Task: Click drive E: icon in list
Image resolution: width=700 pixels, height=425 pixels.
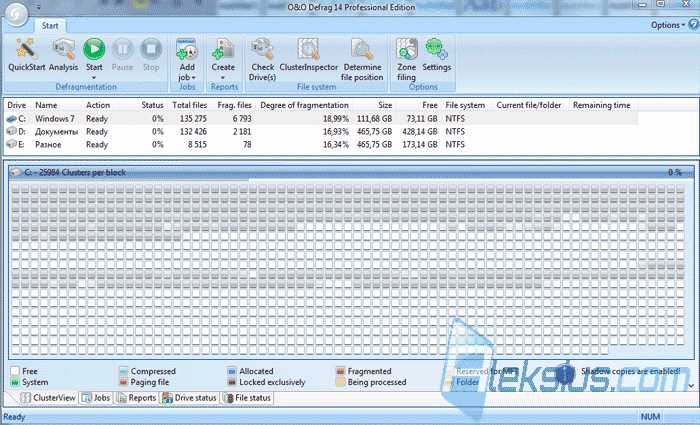Action: click(x=11, y=144)
